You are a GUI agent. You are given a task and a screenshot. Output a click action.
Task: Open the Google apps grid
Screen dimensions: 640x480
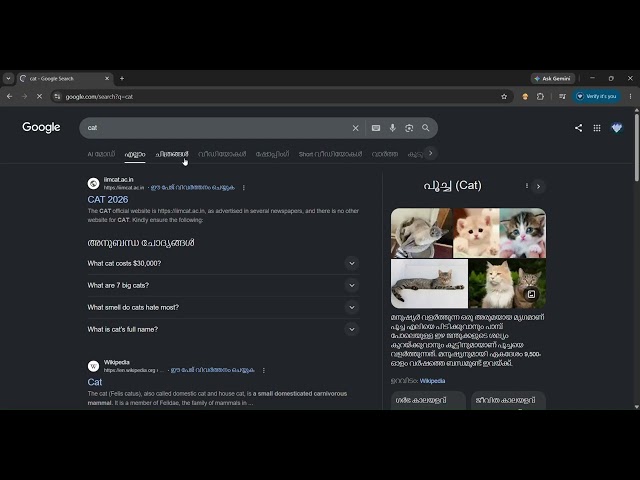[597, 128]
